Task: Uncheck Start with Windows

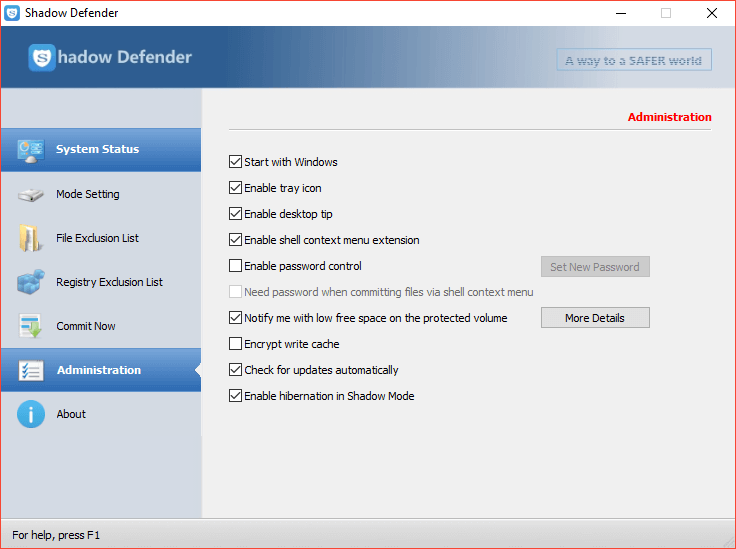Action: click(236, 162)
